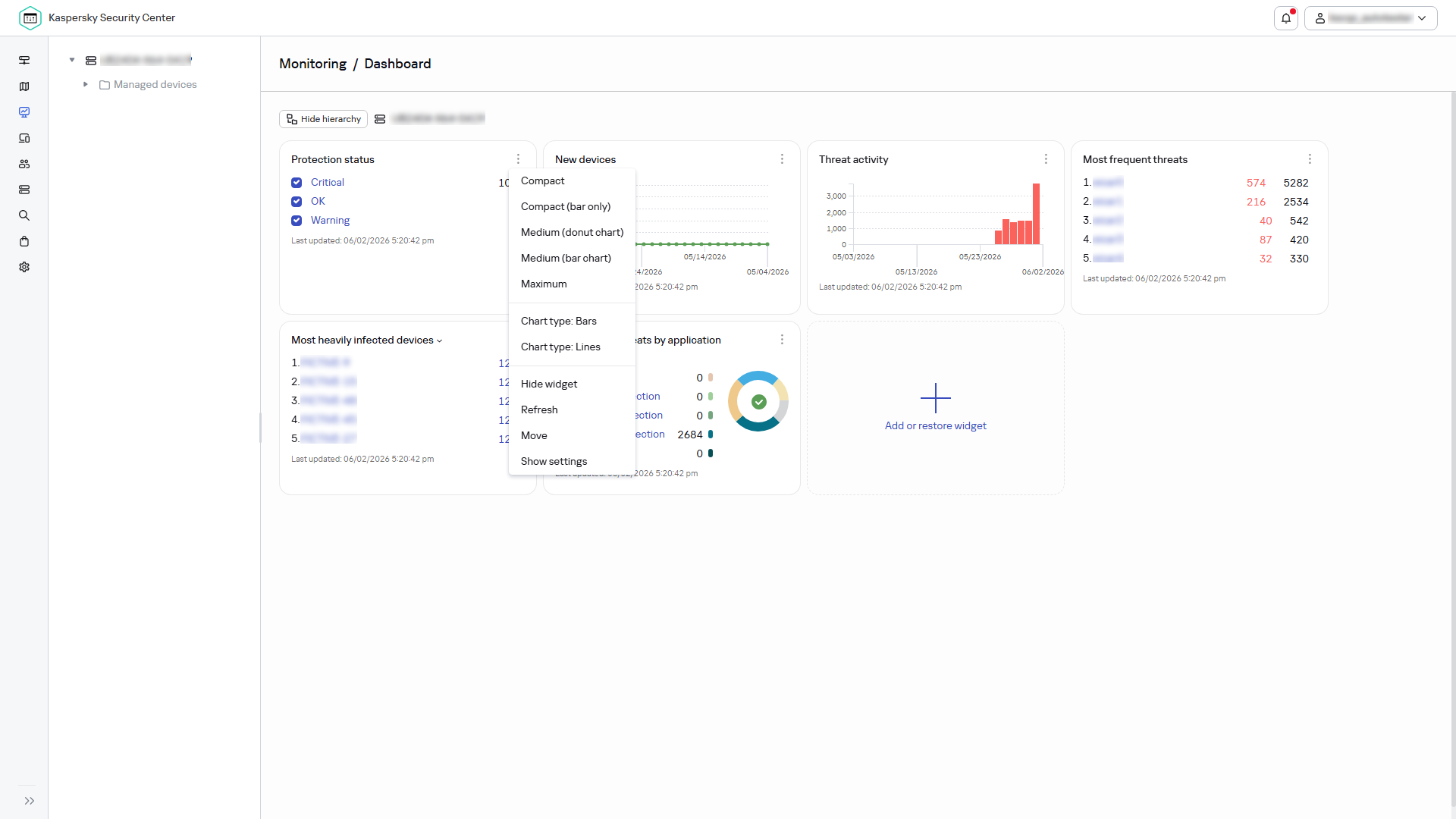Open the top sidebar server icon

pos(24,60)
